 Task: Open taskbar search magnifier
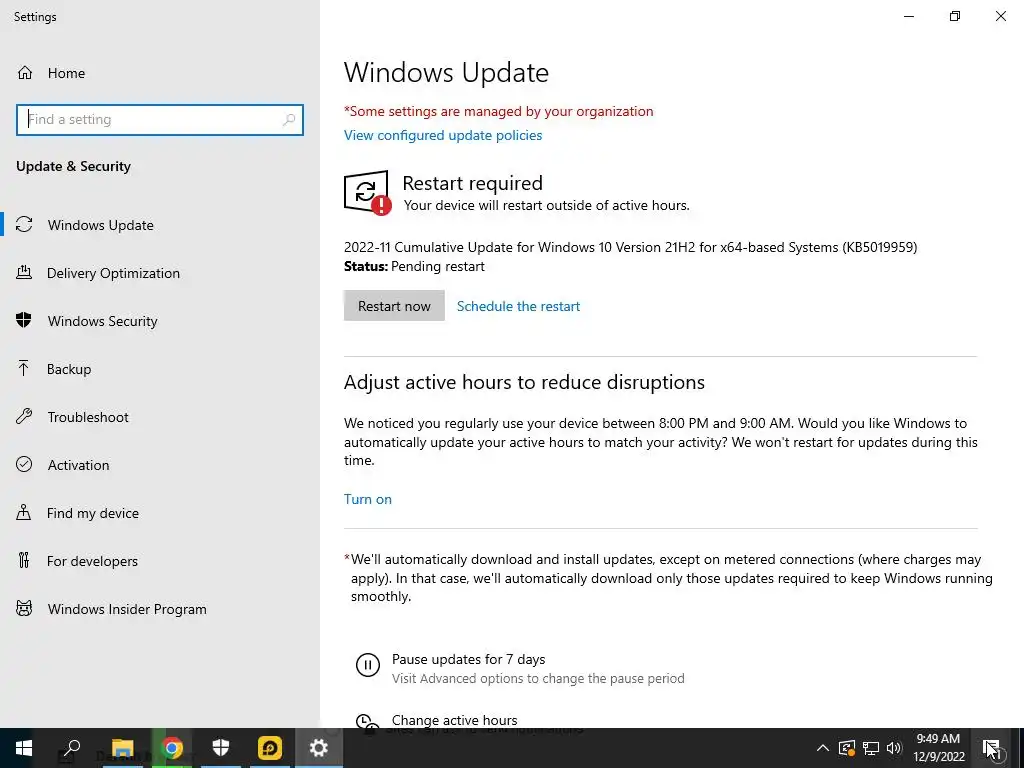72,748
